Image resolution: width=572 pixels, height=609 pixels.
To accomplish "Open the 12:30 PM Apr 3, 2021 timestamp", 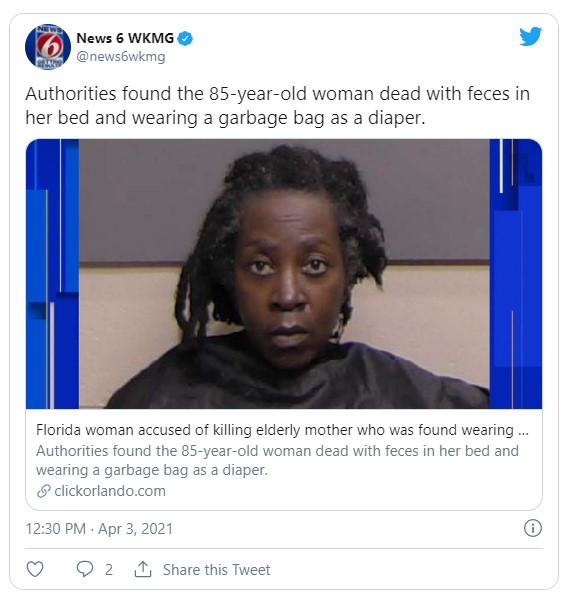I will (99, 529).
